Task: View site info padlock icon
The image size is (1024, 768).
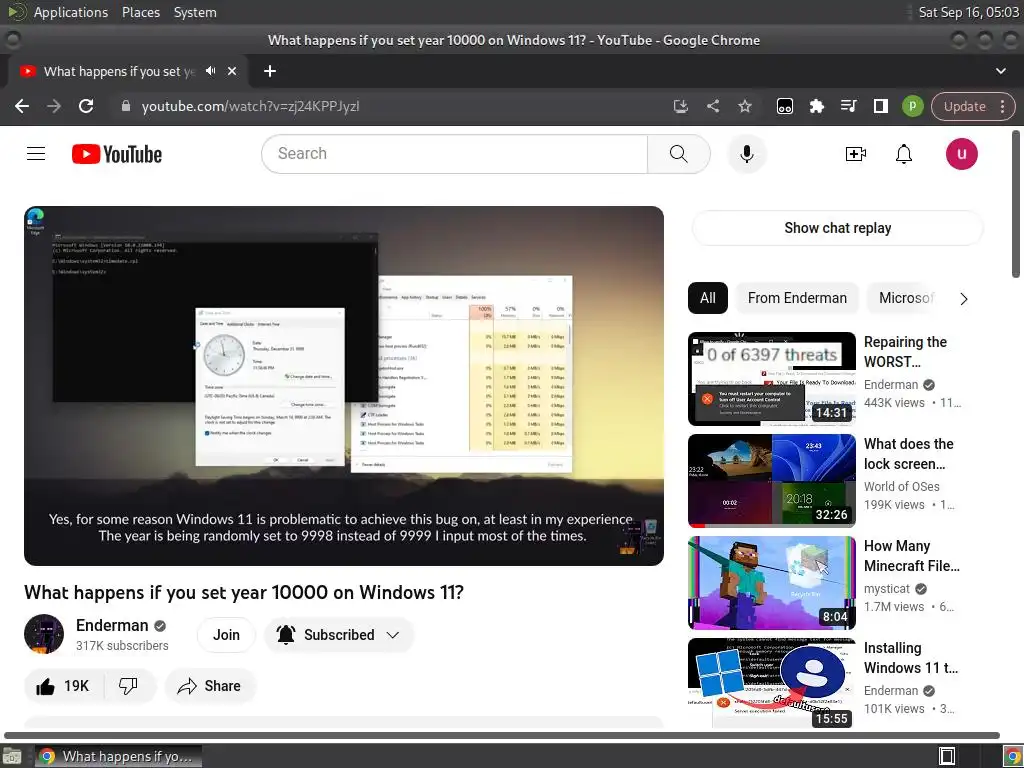Action: [126, 106]
